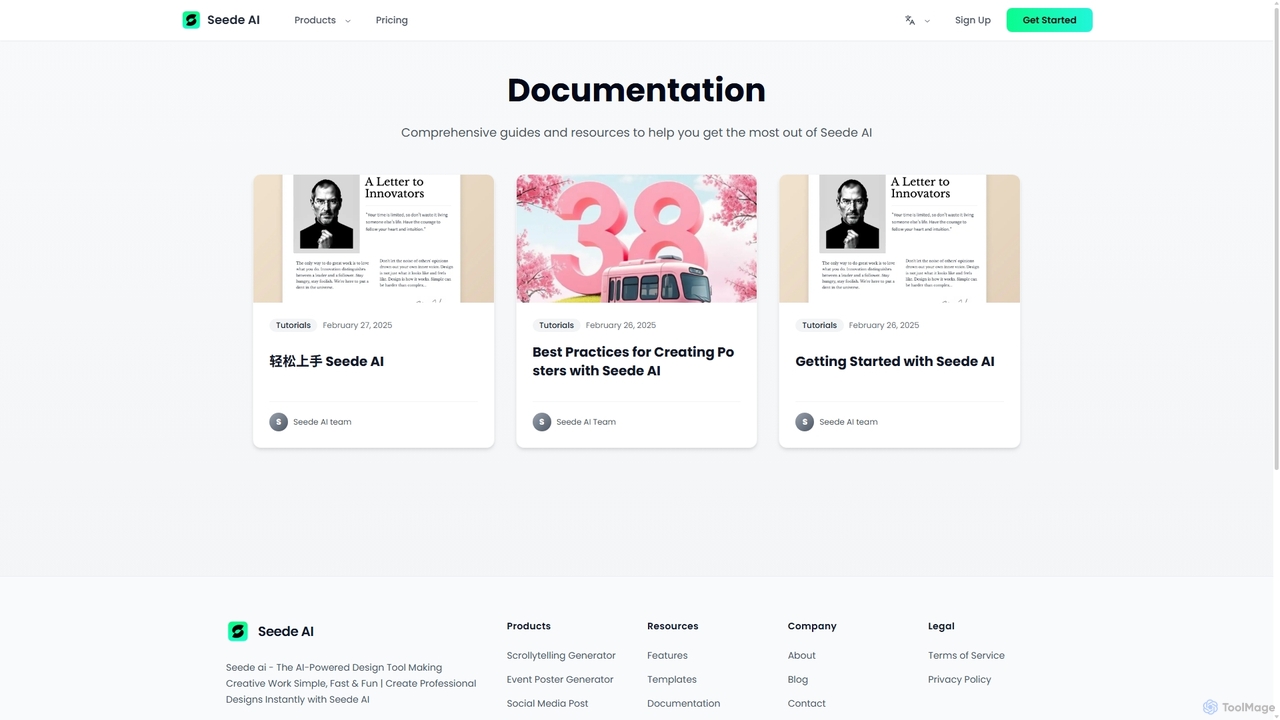The height and width of the screenshot is (720, 1280).
Task: Click the Seede AI logo icon in header
Action: [191, 20]
